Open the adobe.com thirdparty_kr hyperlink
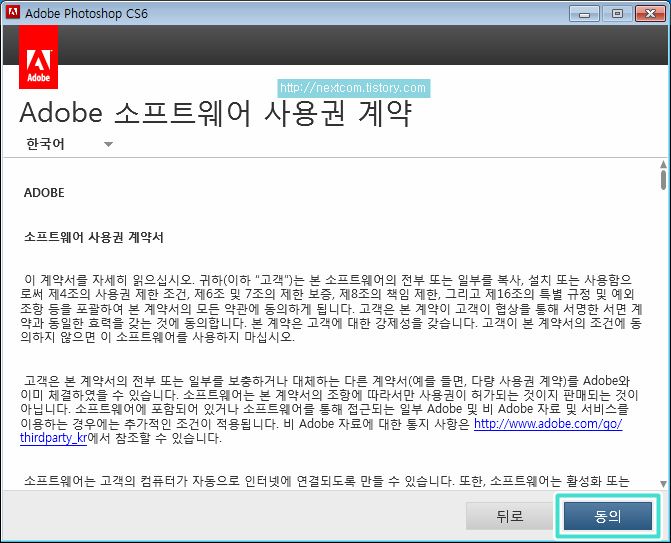 click(548, 424)
